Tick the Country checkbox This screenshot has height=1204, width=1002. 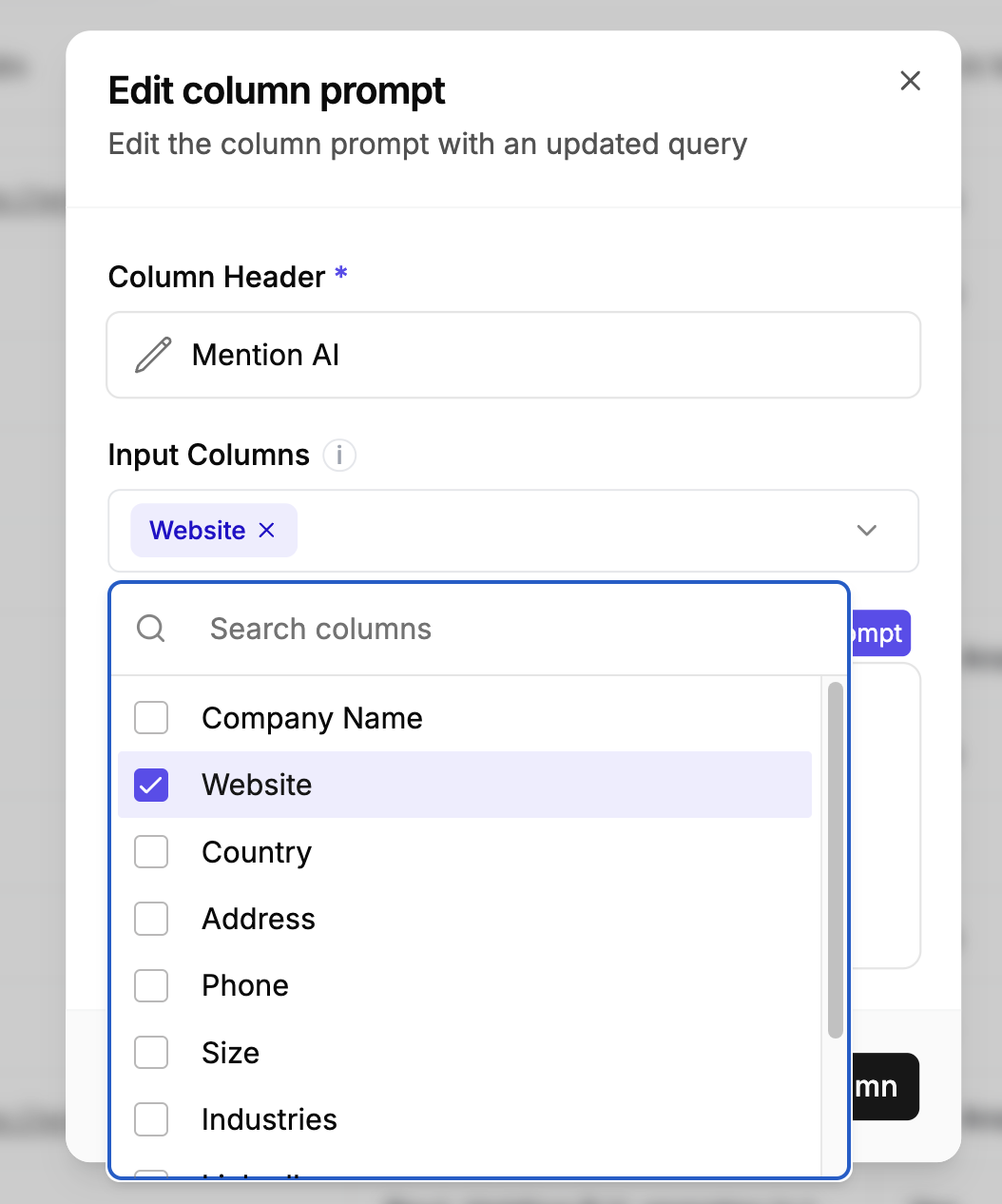coord(151,852)
